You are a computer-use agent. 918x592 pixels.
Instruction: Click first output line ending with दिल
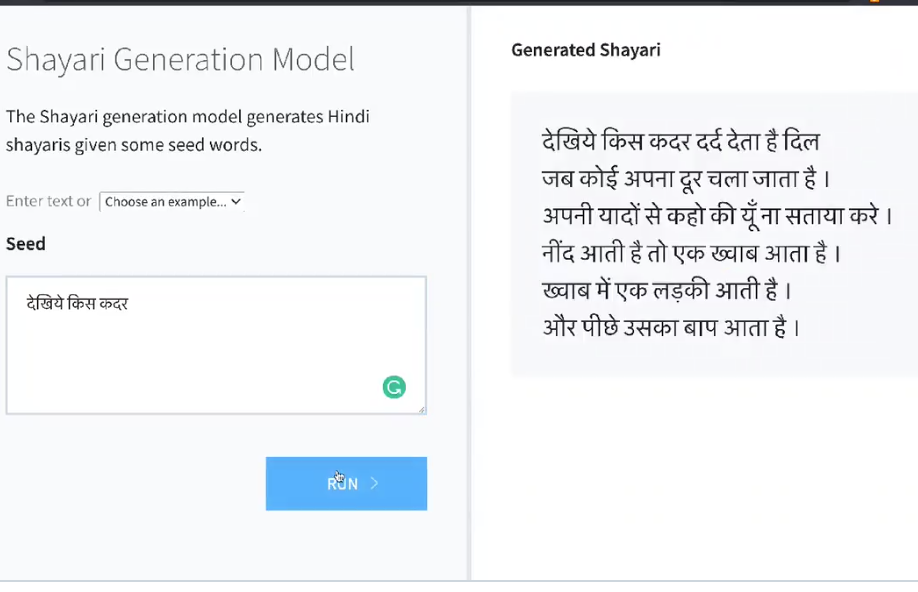click(680, 142)
